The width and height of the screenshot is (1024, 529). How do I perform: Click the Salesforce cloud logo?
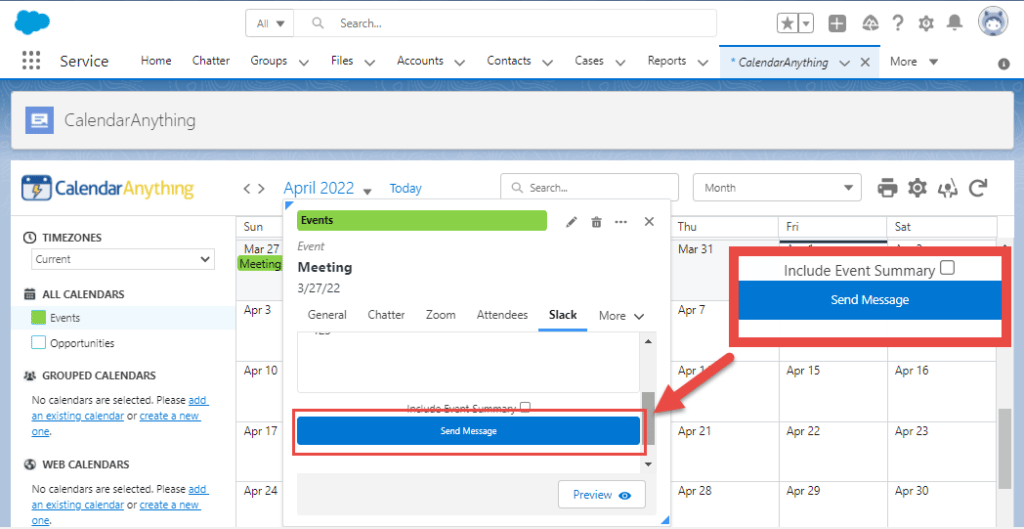(32, 23)
